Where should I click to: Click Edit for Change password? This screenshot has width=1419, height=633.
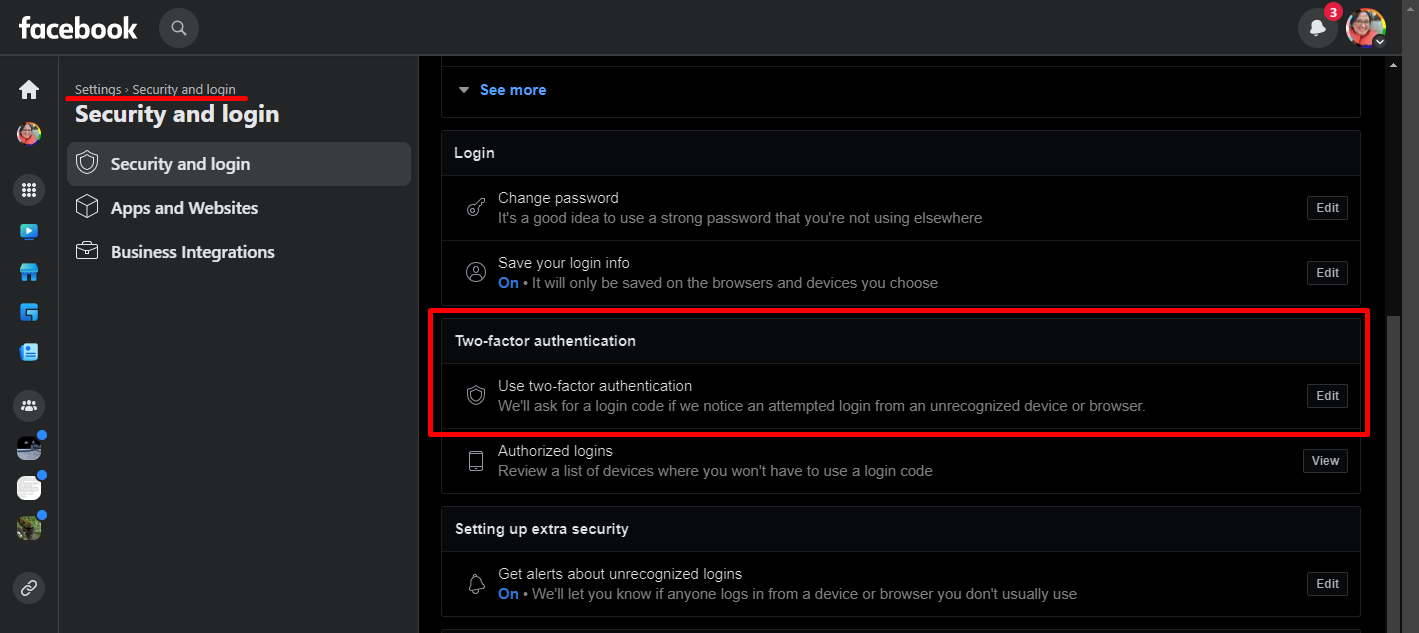1327,208
